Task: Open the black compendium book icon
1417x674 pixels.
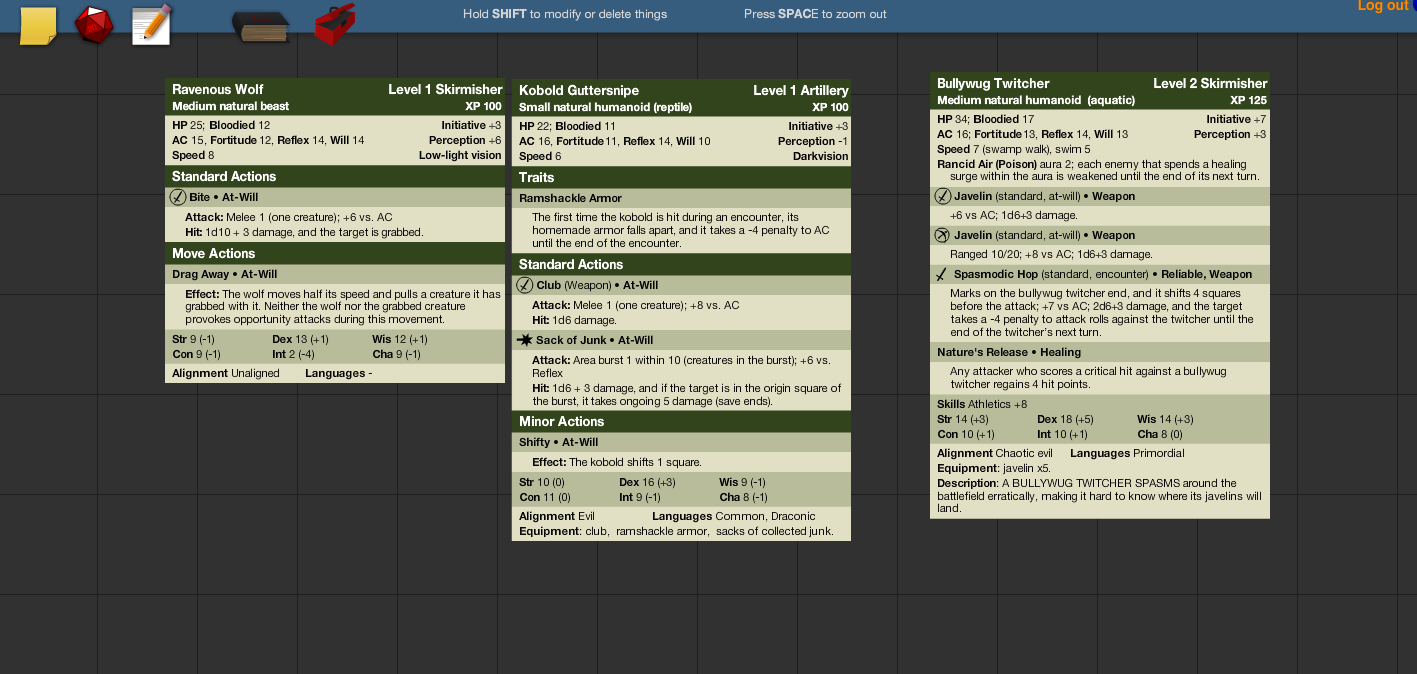Action: point(260,27)
